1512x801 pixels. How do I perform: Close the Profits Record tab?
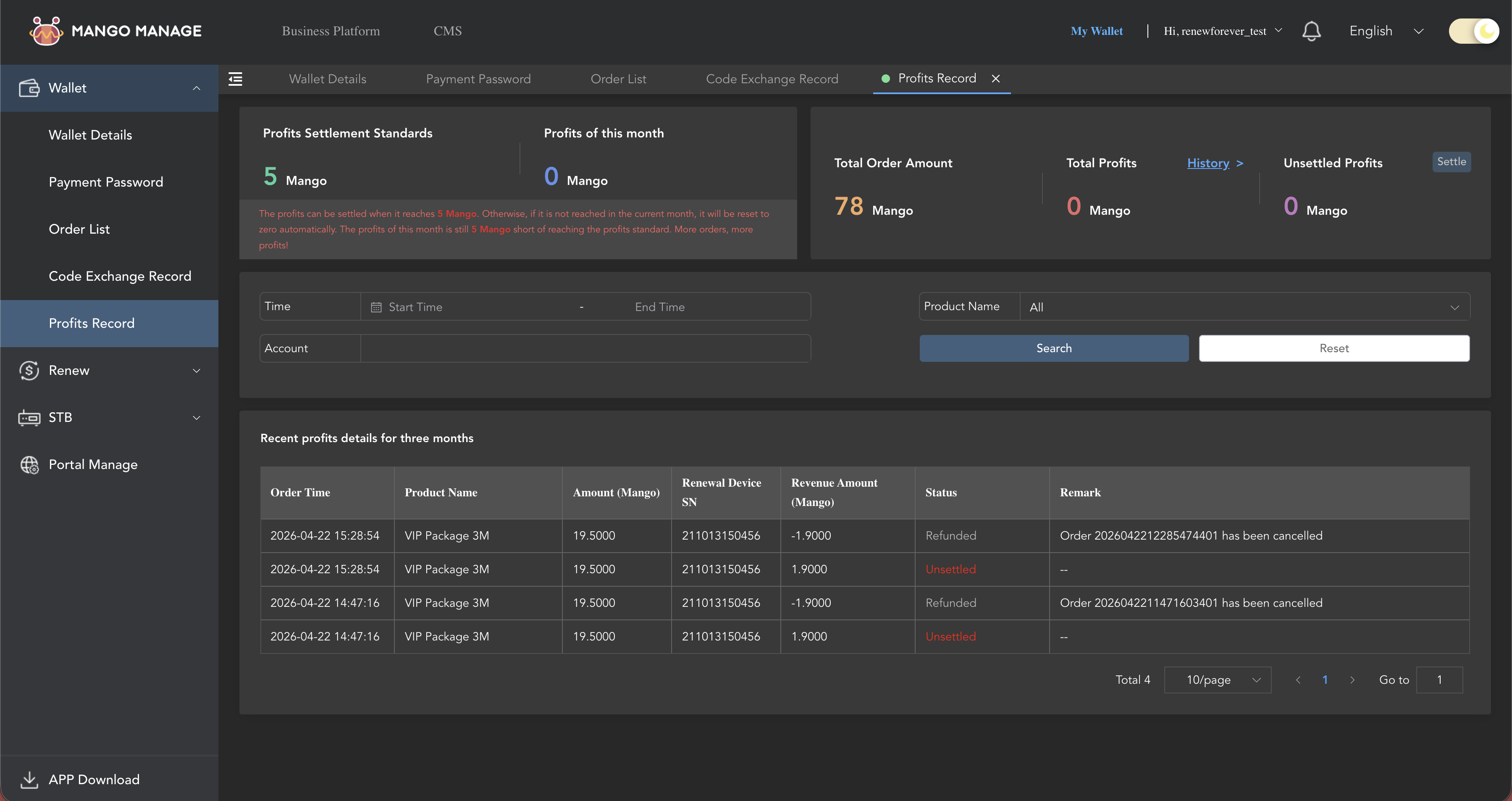(x=995, y=79)
